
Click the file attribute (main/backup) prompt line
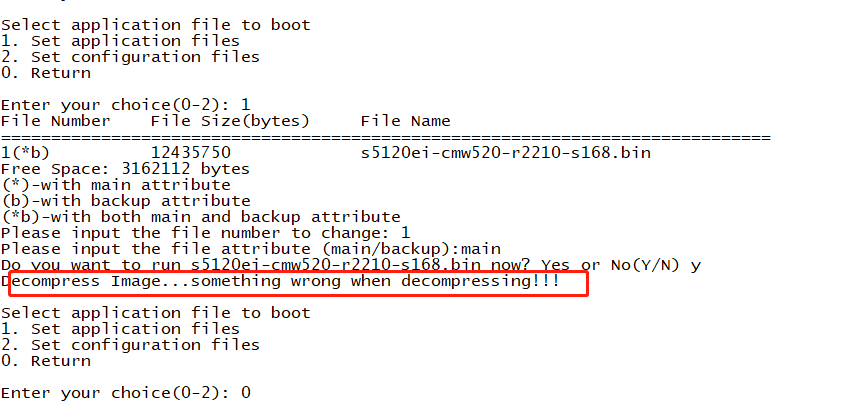coord(250,249)
